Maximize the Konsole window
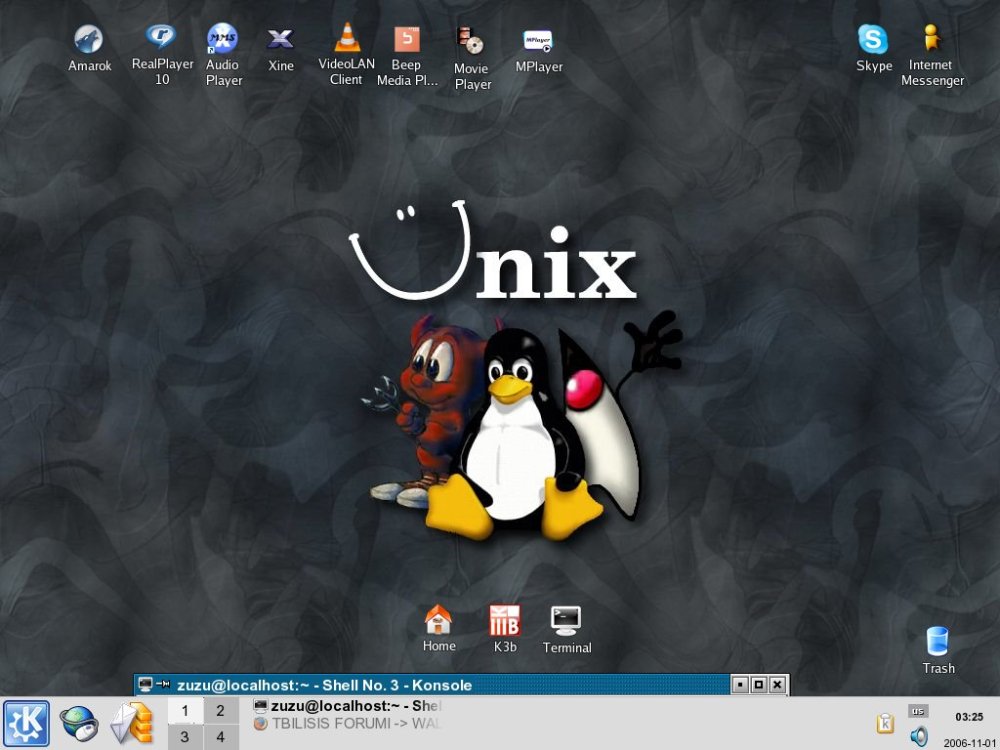 tap(759, 685)
